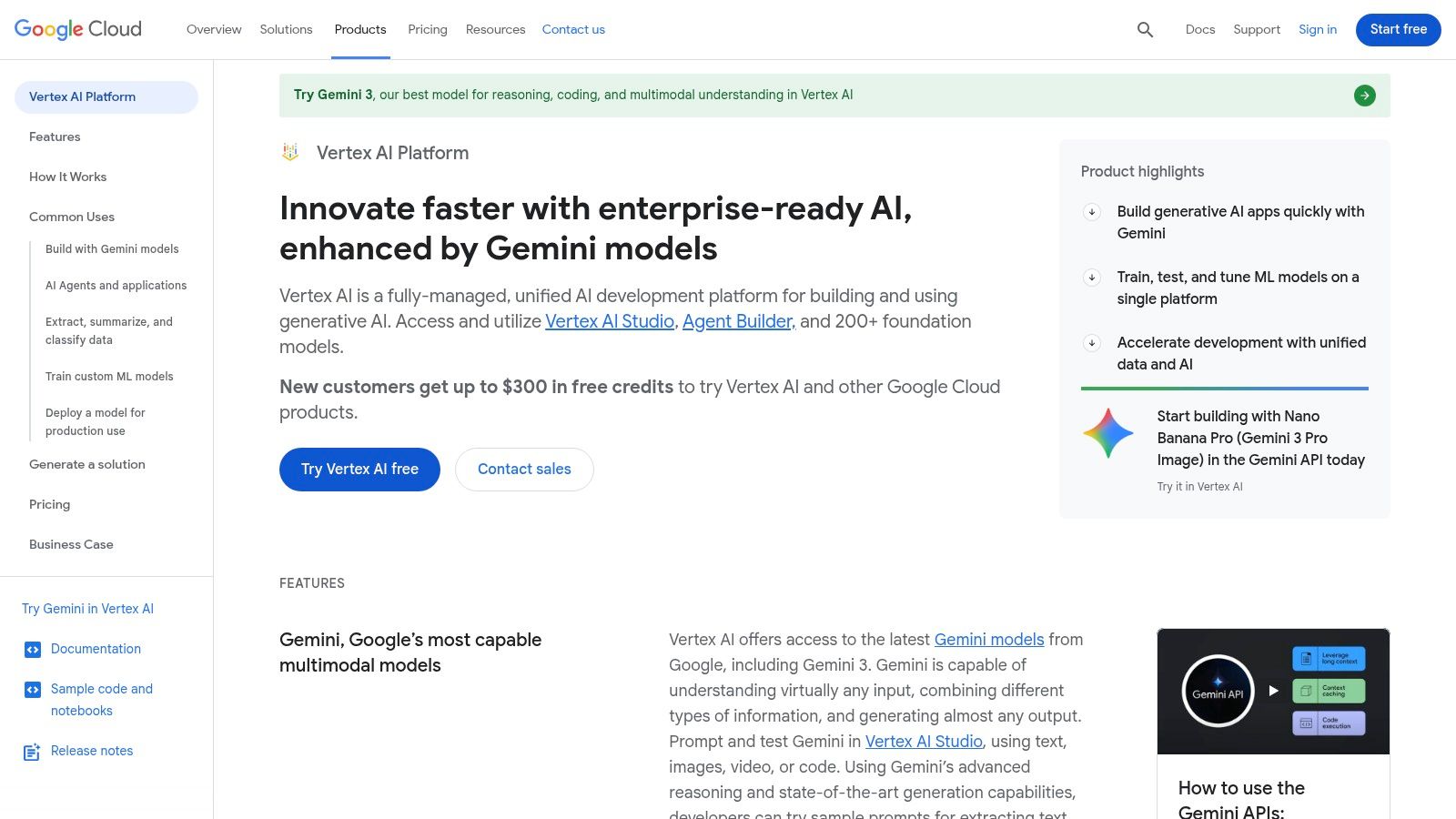Open Documentation via the code icon in sidebar
This screenshot has height=819, width=1456.
pos(34,649)
